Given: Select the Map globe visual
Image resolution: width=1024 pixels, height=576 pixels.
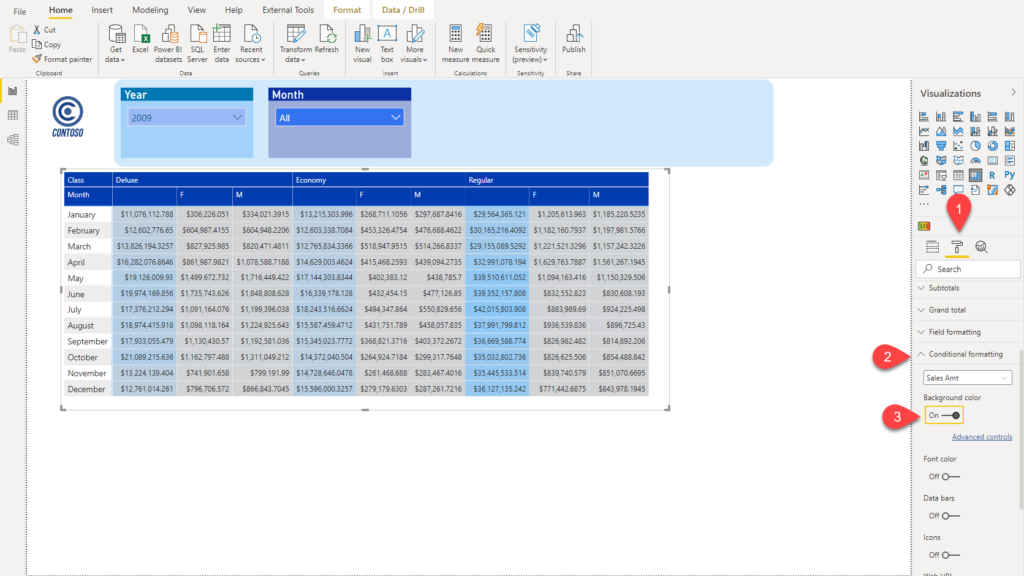Looking at the screenshot, I should pyautogui.click(x=924, y=160).
